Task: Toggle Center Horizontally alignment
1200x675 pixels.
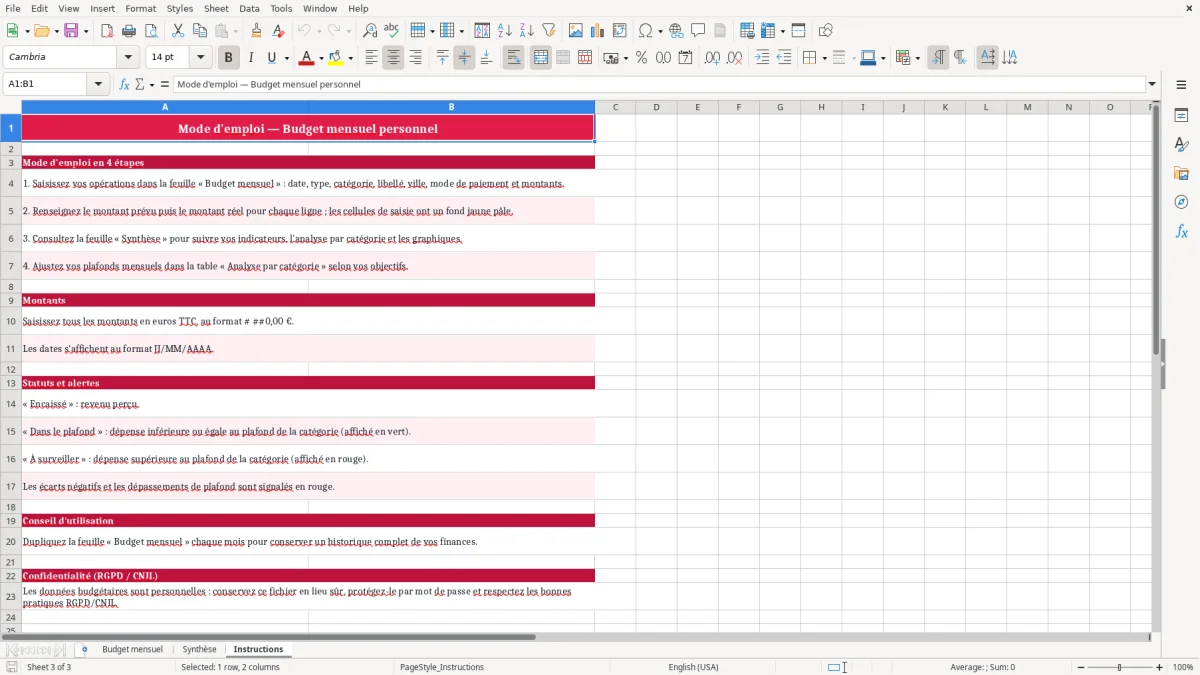Action: pyautogui.click(x=393, y=58)
